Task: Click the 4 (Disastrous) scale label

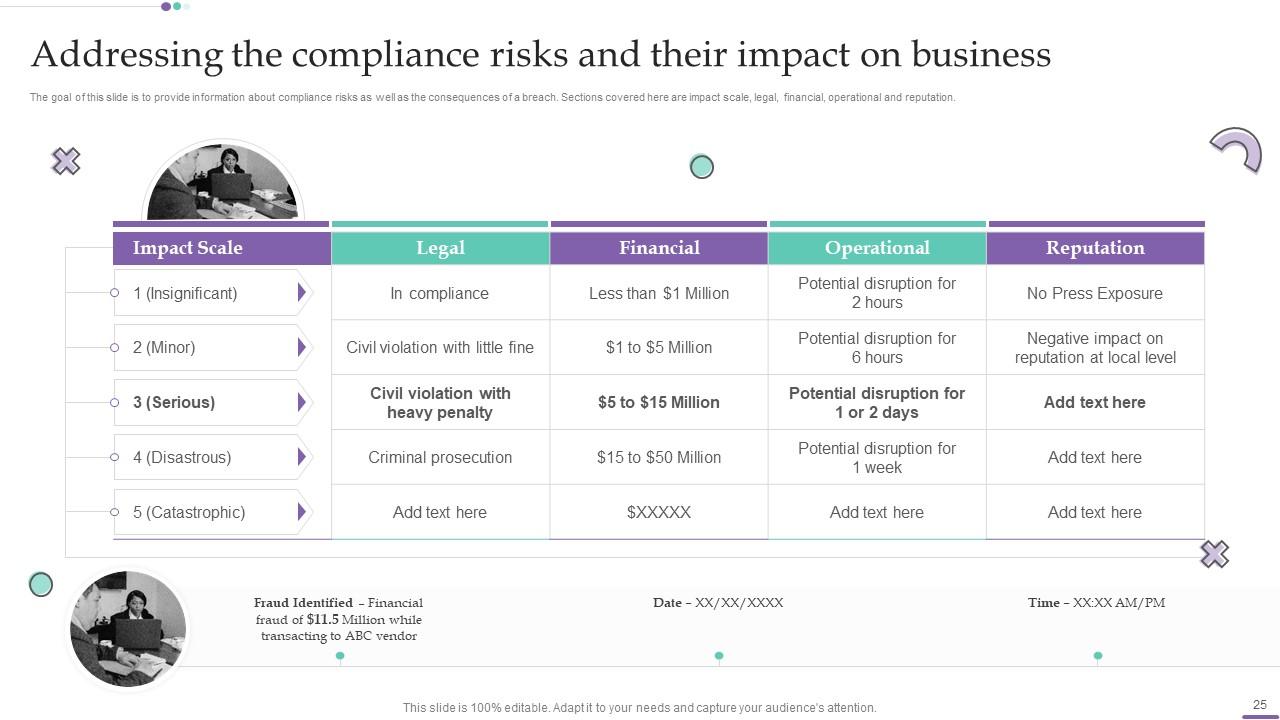Action: 182,457
